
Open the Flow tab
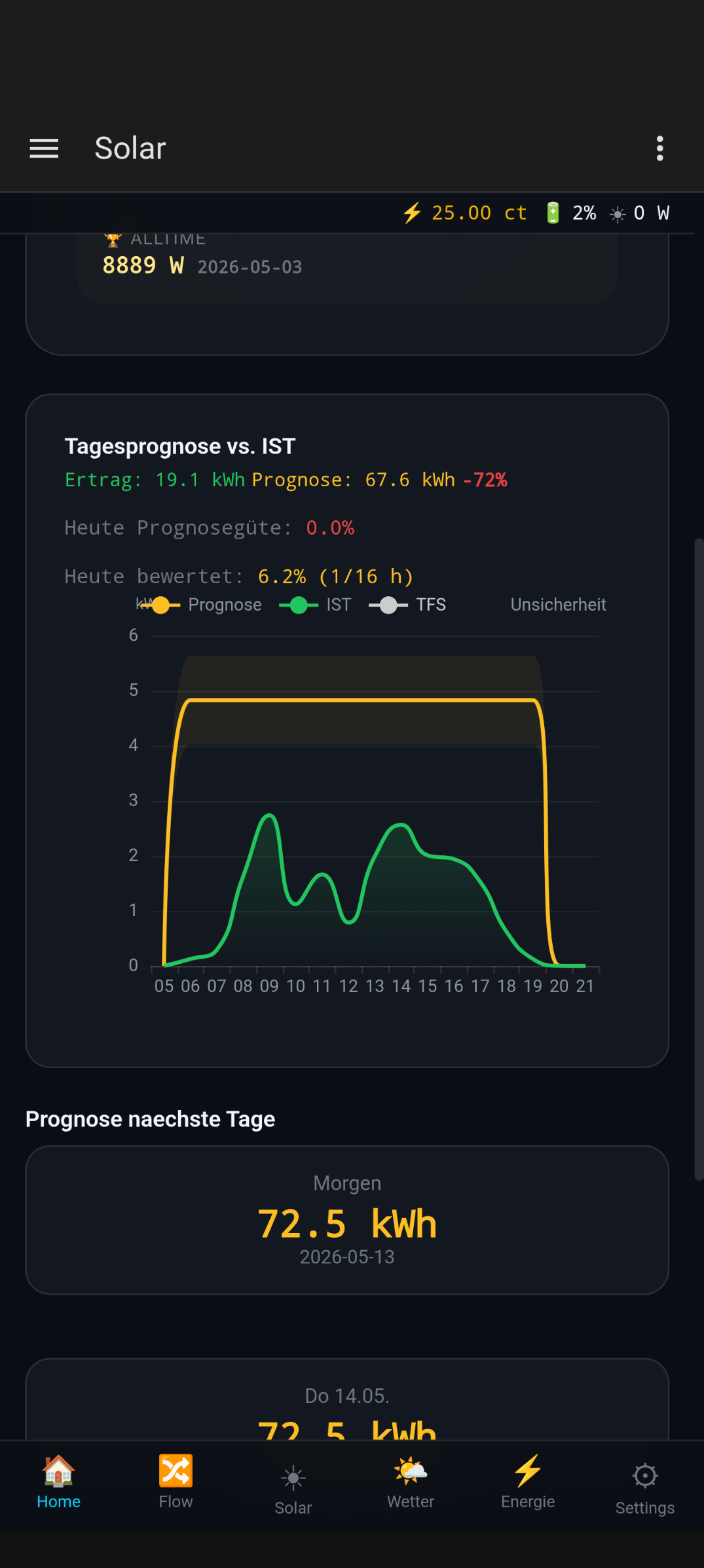tap(176, 1482)
